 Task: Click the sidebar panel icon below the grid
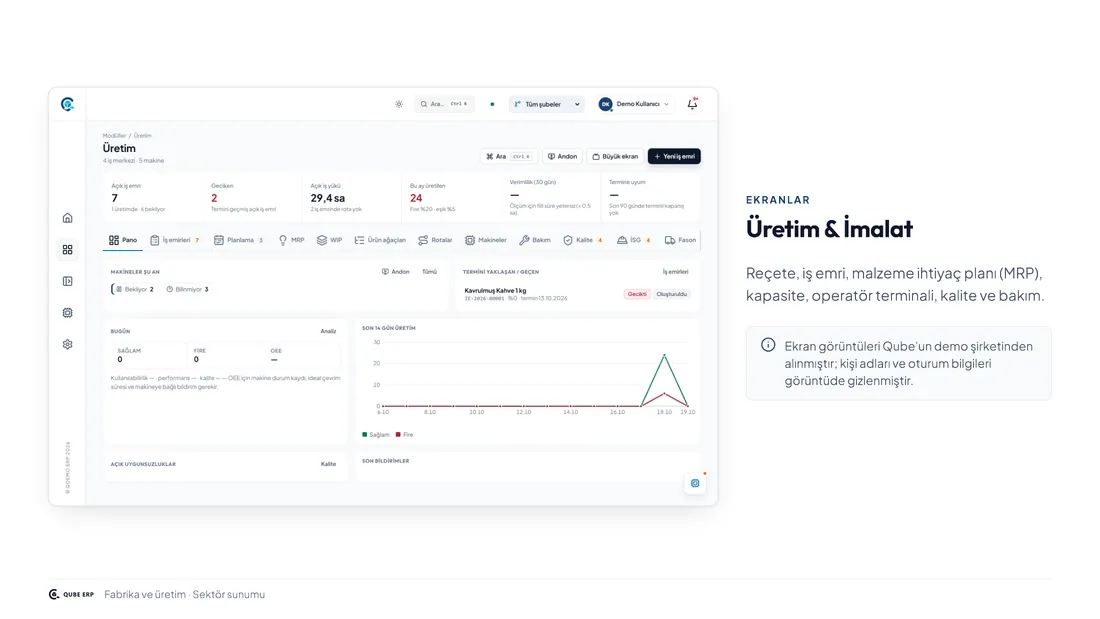(x=67, y=281)
